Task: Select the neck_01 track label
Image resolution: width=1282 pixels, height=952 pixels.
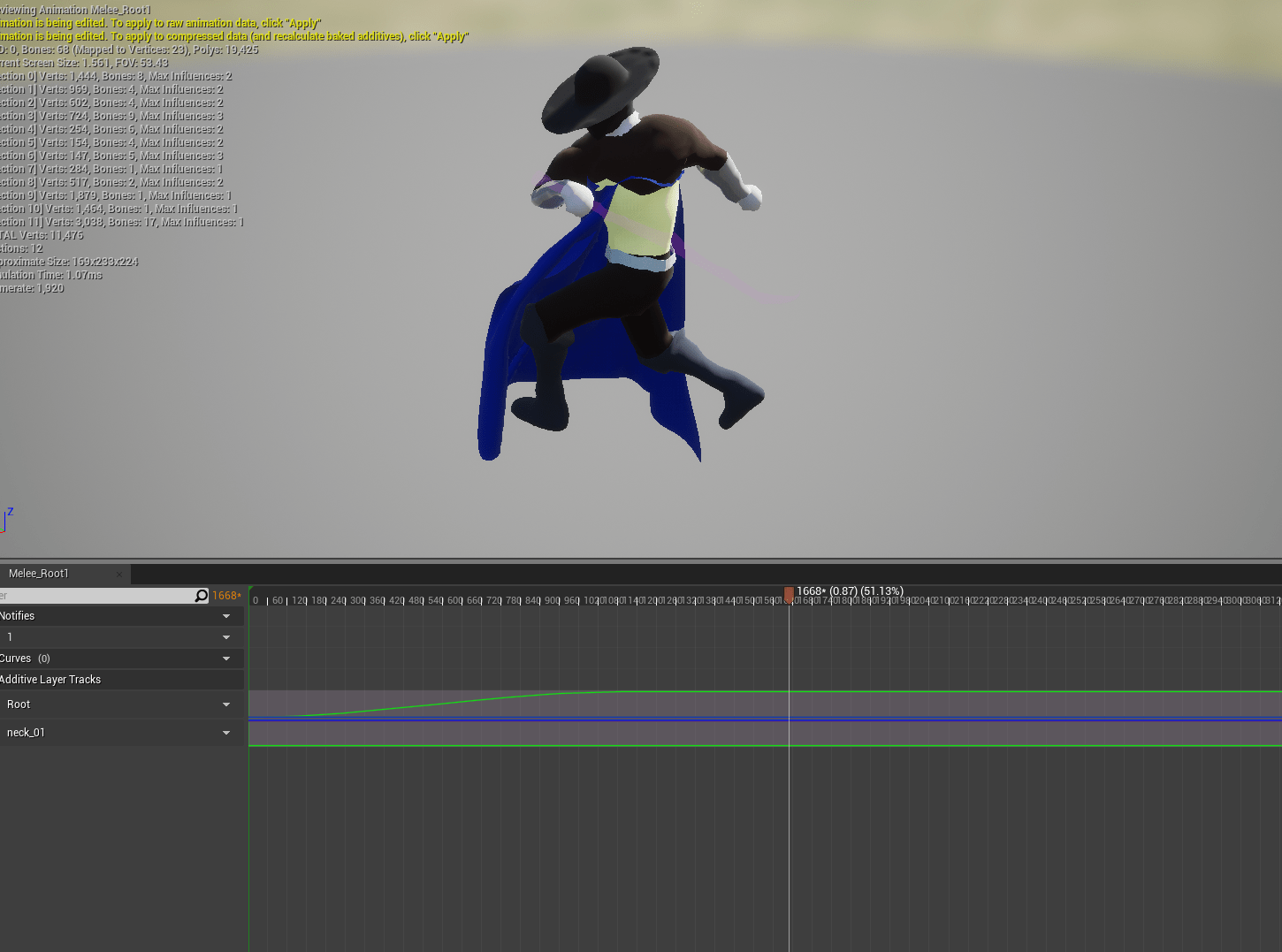Action: click(x=26, y=733)
